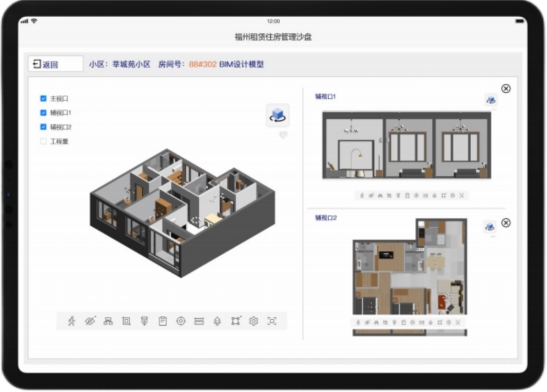Click the floor plan view in 辅视口2

(410, 267)
